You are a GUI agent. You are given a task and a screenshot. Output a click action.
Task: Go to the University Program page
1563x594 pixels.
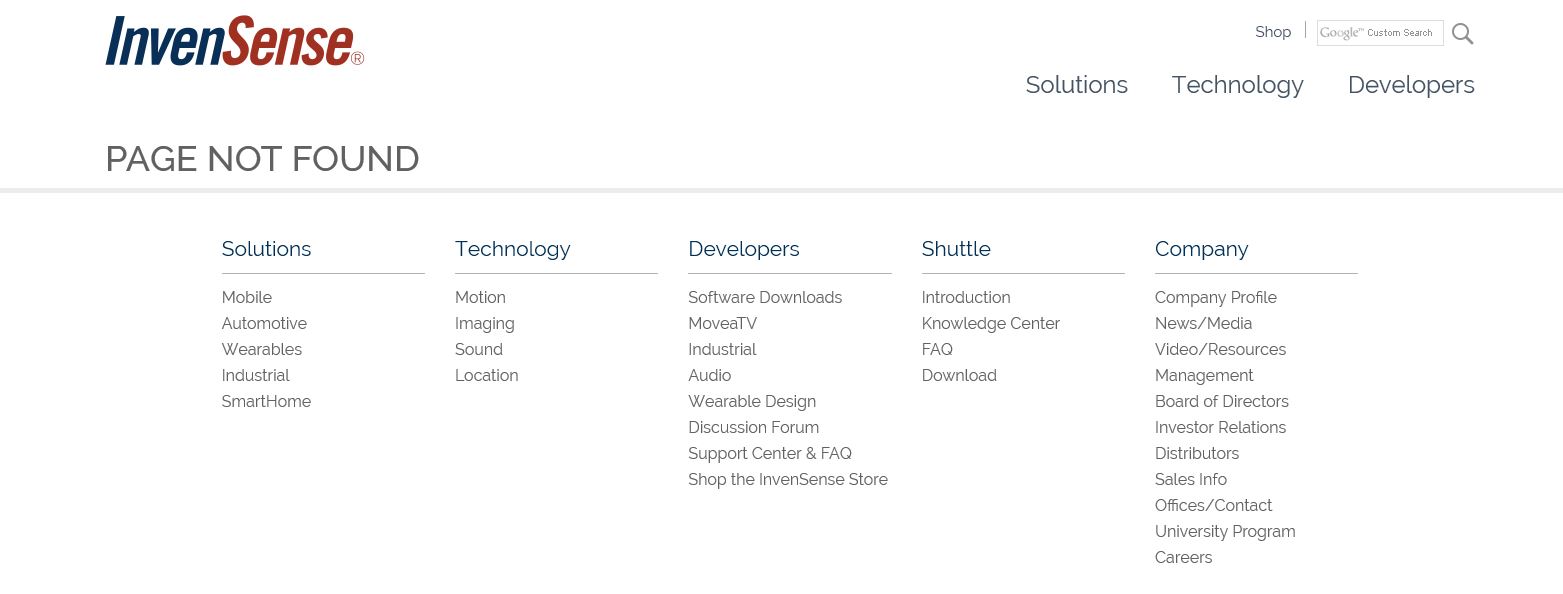point(1224,531)
